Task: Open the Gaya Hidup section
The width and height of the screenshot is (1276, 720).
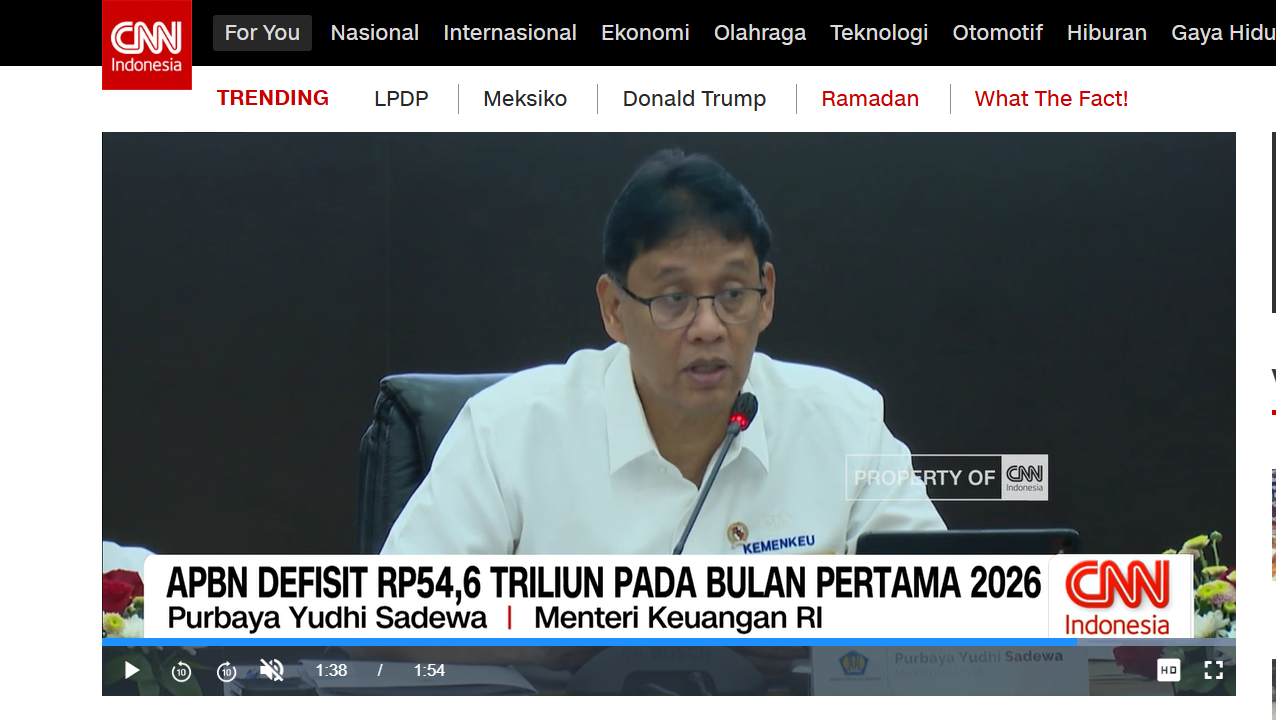Action: (x=1223, y=33)
